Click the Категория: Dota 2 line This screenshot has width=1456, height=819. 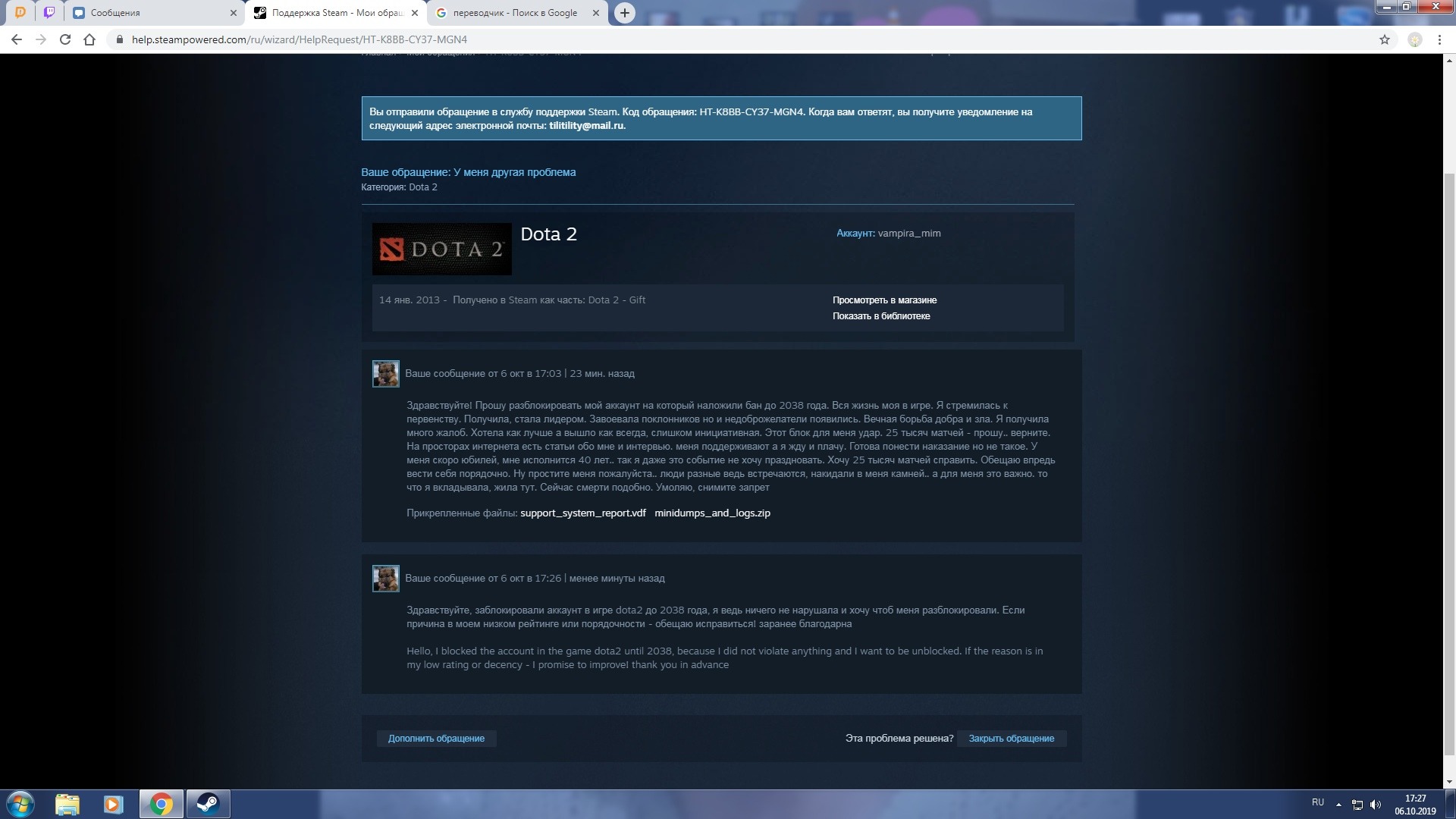(x=399, y=187)
